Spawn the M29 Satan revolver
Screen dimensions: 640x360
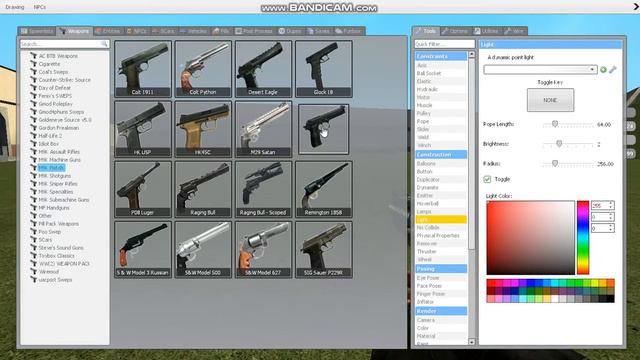pos(263,129)
